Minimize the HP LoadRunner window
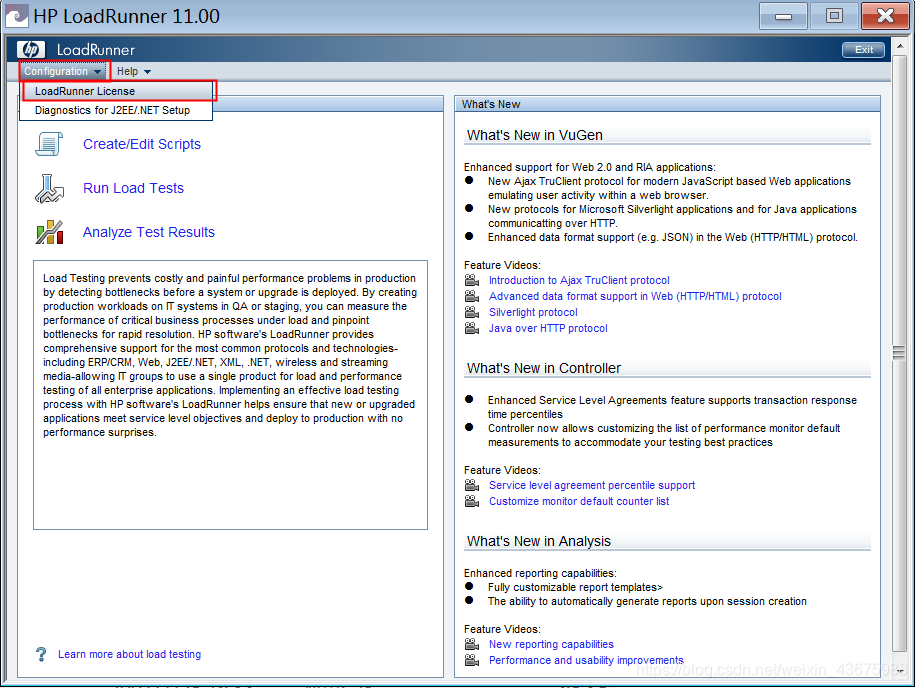 click(x=783, y=16)
